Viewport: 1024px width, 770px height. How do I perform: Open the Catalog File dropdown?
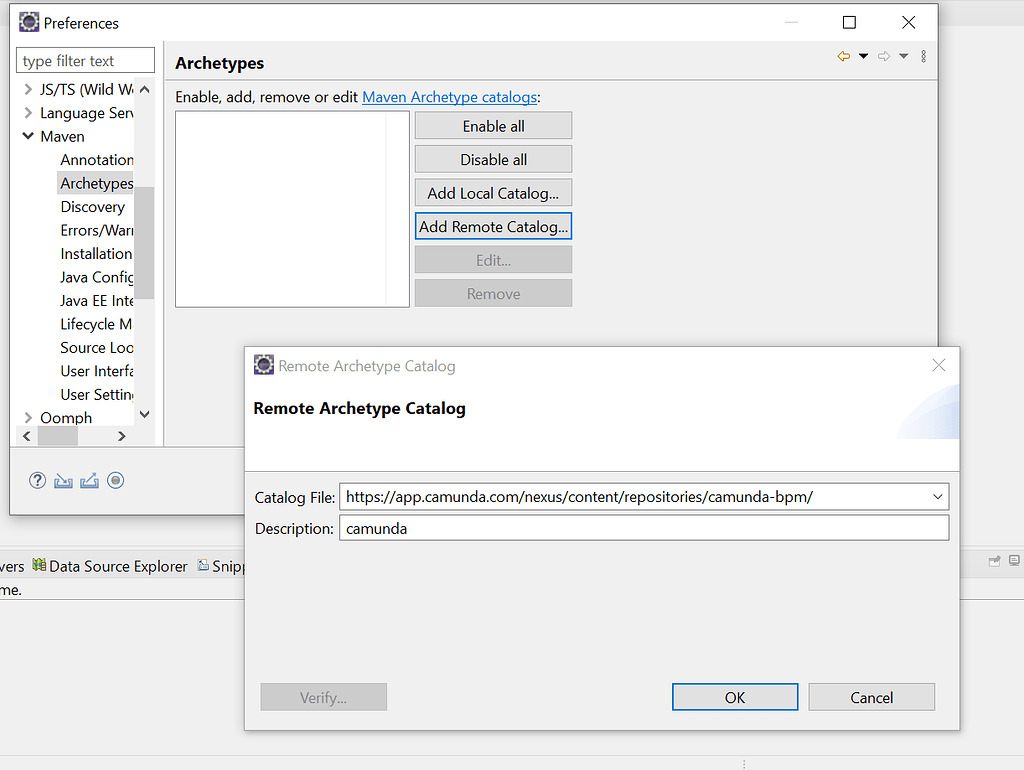(x=937, y=496)
